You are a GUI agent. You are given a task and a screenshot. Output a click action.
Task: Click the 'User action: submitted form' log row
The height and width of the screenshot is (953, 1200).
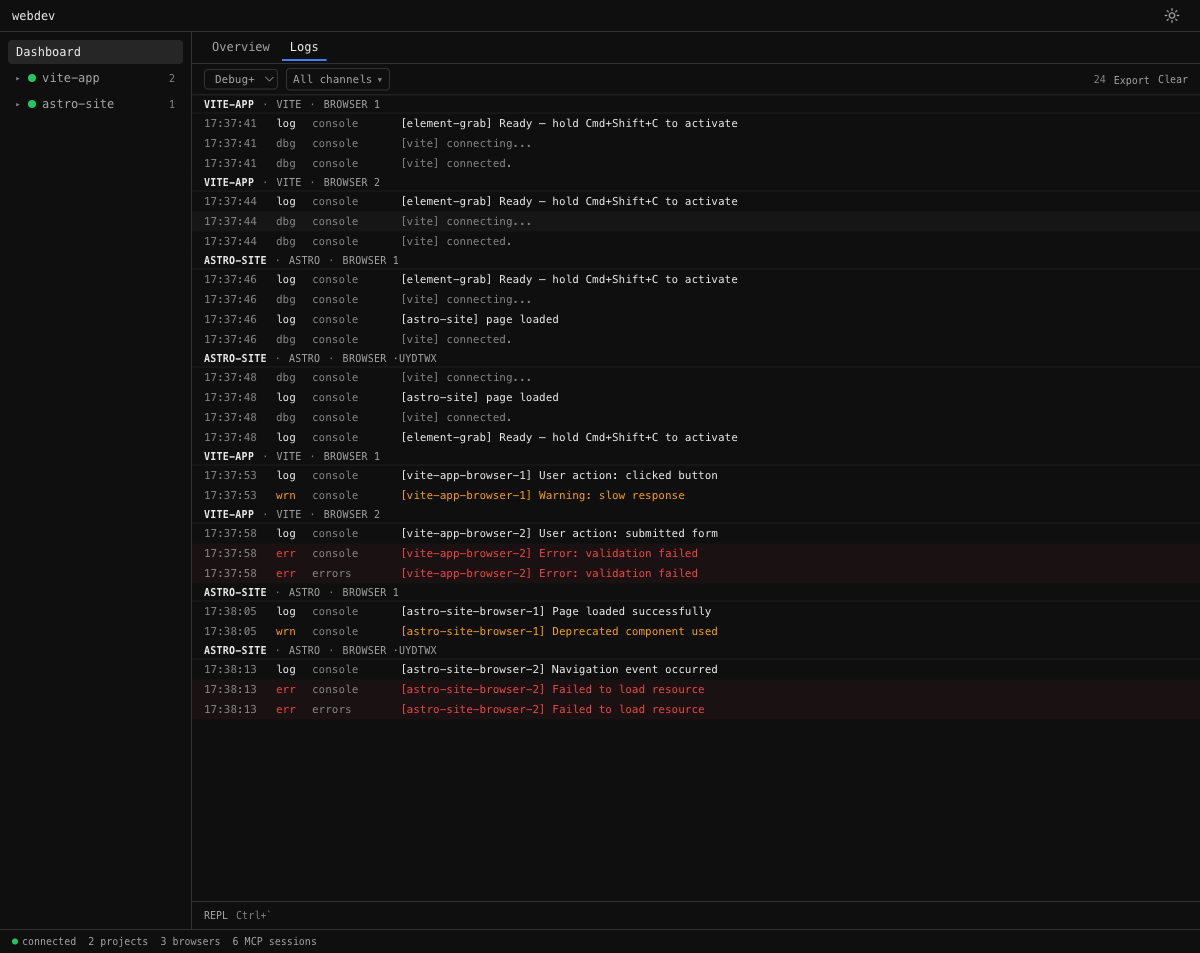point(696,533)
